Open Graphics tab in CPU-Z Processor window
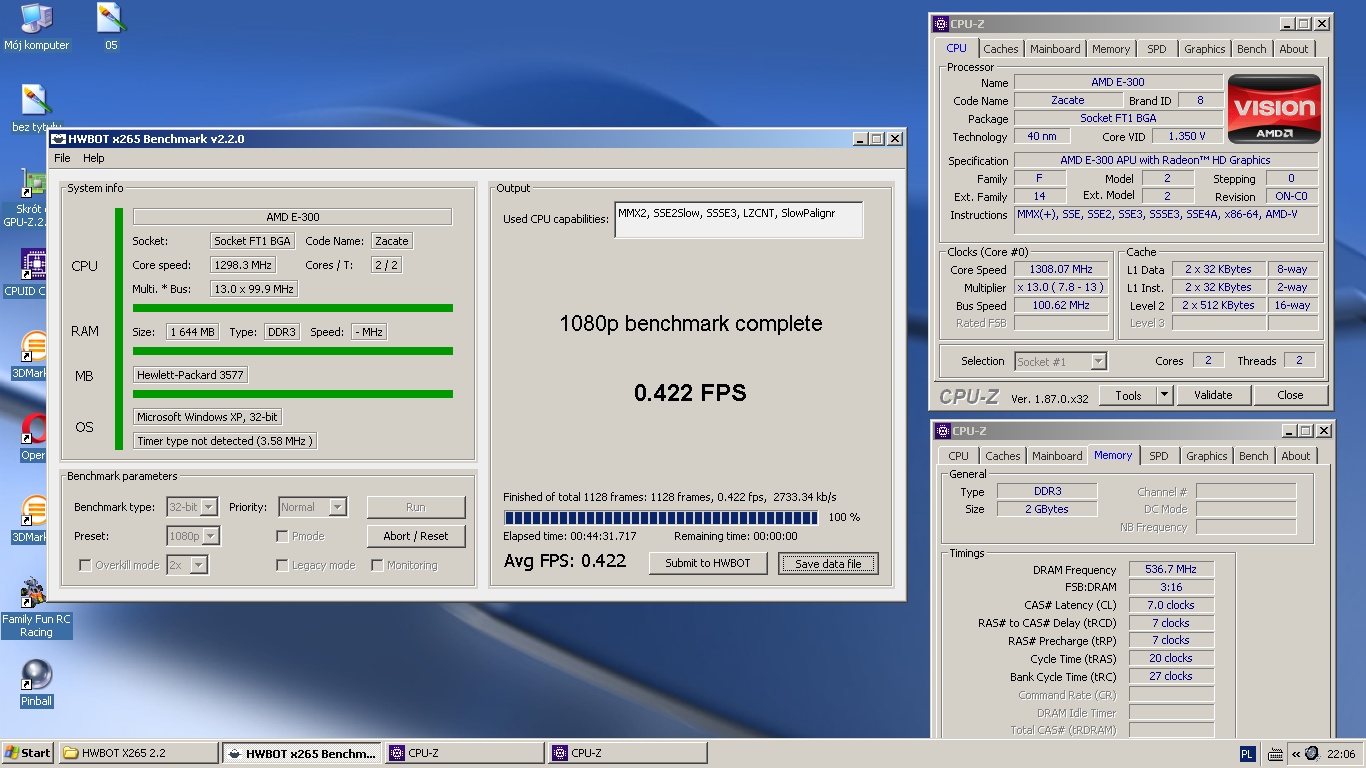Viewport: 1366px width, 768px height. click(x=1204, y=49)
